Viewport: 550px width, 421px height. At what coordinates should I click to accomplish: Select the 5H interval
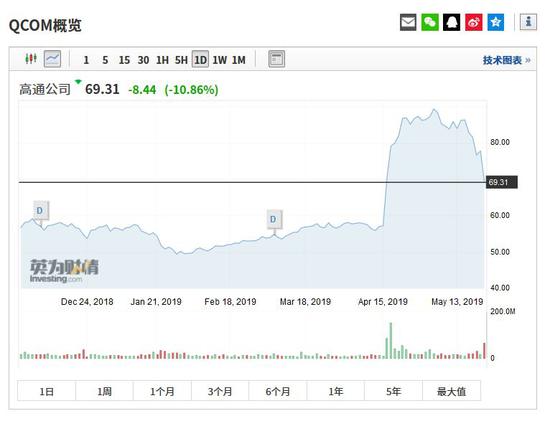(181, 60)
